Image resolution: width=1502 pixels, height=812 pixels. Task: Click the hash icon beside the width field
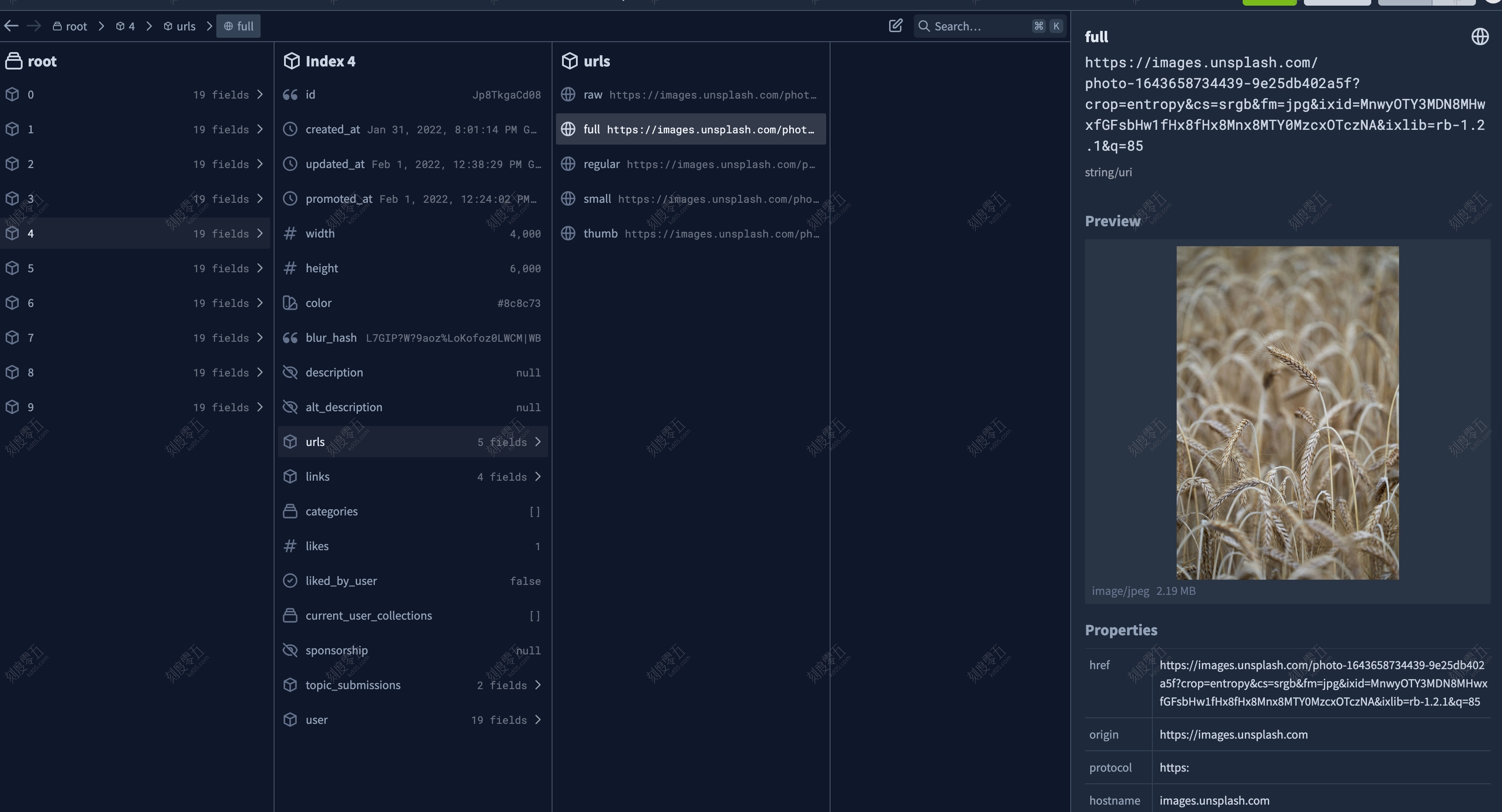pyautogui.click(x=291, y=233)
